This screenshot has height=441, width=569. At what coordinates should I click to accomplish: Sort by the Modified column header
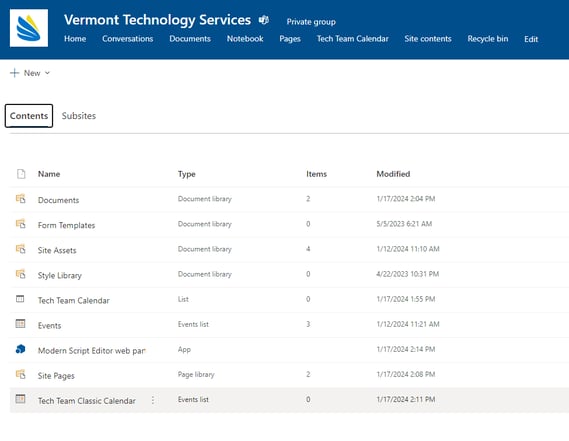(x=393, y=174)
